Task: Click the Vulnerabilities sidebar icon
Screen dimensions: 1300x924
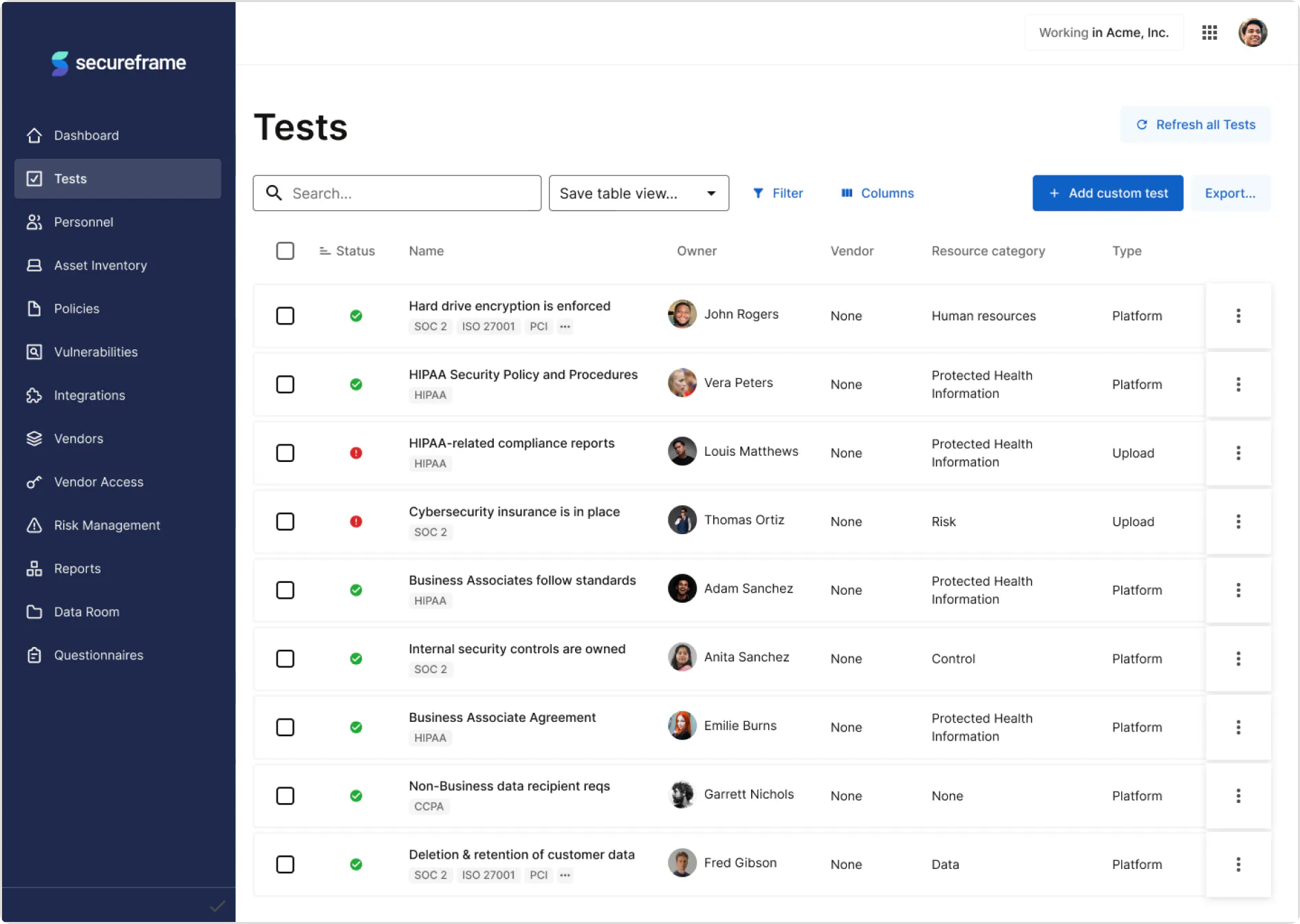Action: pyautogui.click(x=34, y=352)
